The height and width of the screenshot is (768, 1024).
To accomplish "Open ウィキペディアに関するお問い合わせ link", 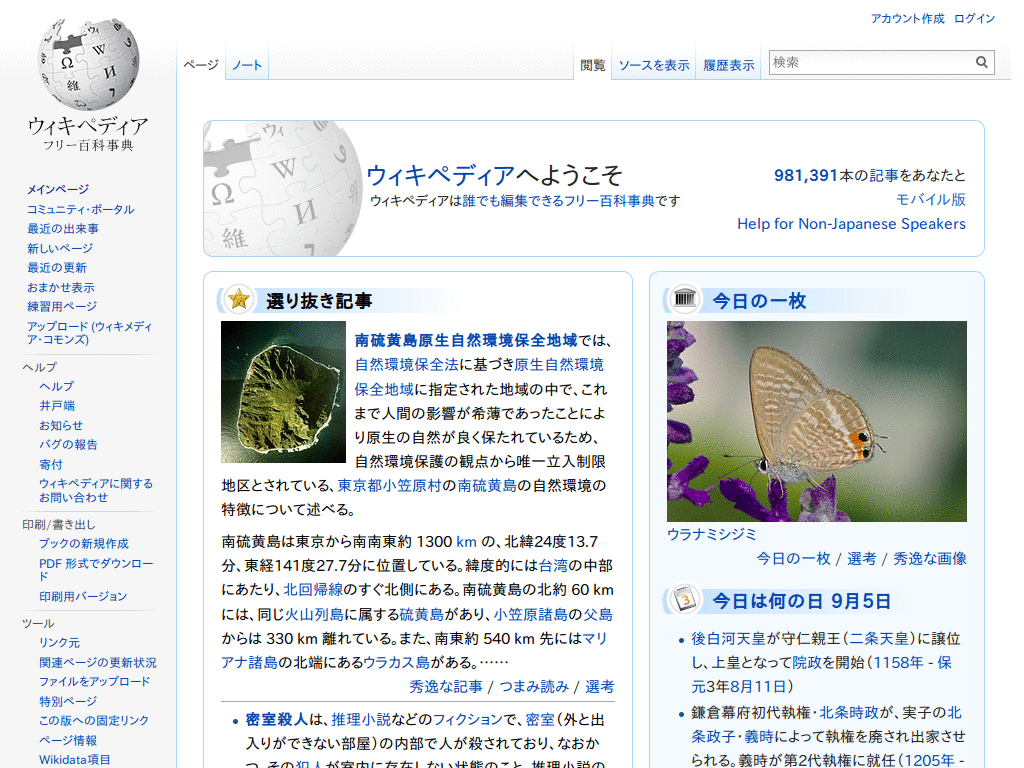I will pos(96,490).
